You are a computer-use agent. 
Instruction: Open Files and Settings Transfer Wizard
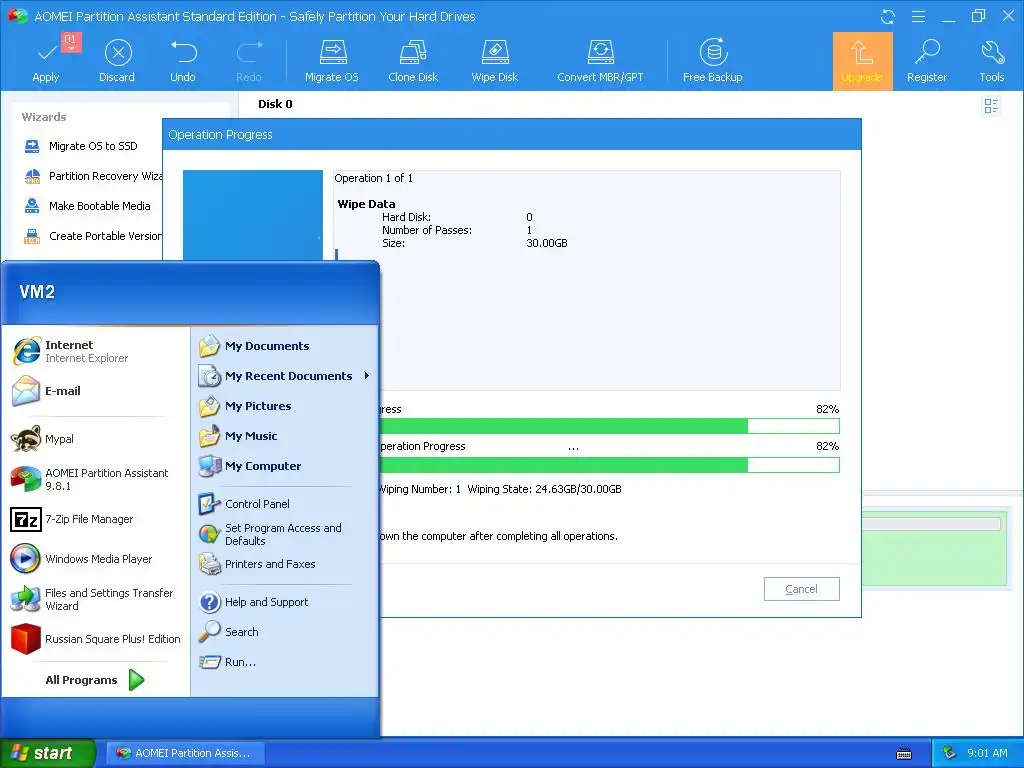click(95, 599)
